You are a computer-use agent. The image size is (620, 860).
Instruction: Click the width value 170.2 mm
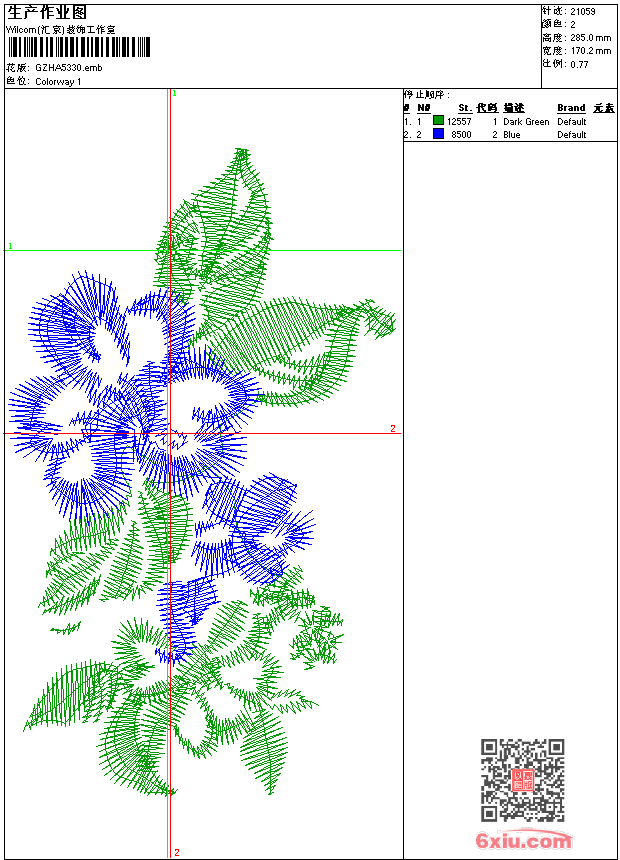[x=590, y=50]
